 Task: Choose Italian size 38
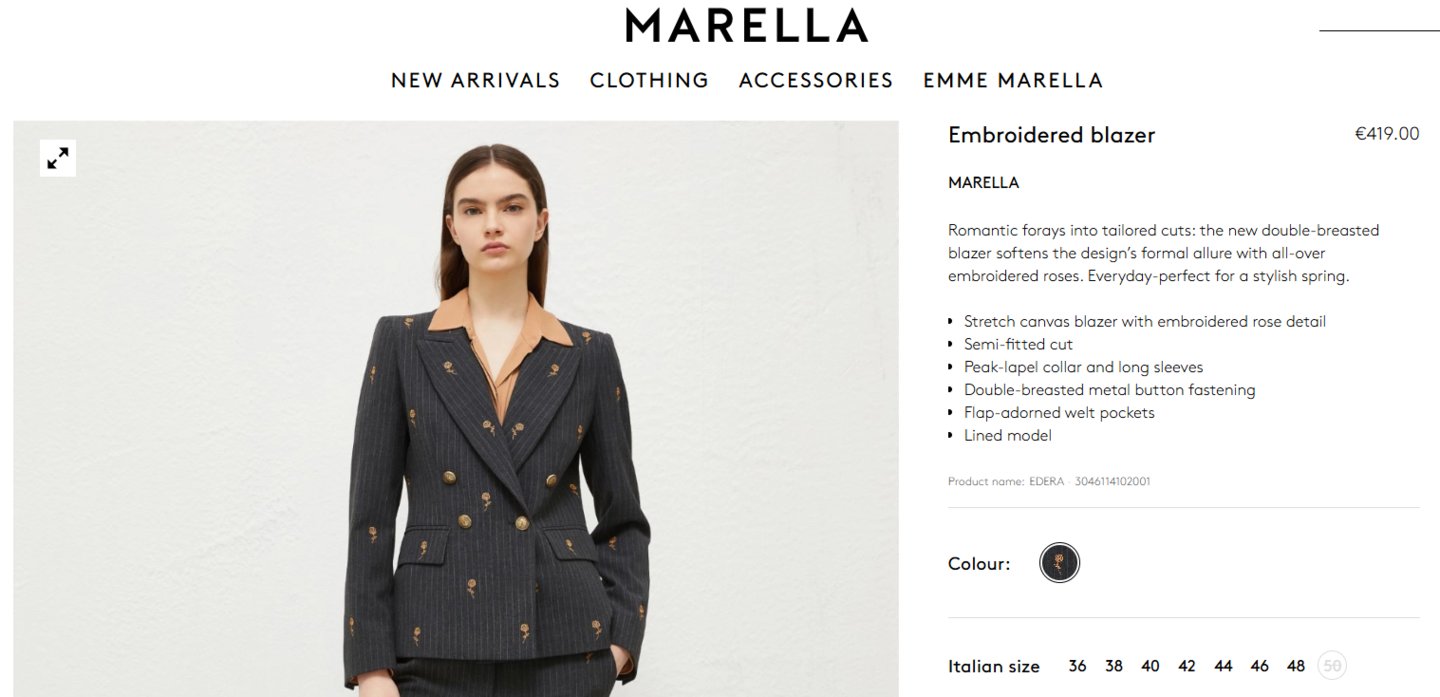pyautogui.click(x=1114, y=666)
